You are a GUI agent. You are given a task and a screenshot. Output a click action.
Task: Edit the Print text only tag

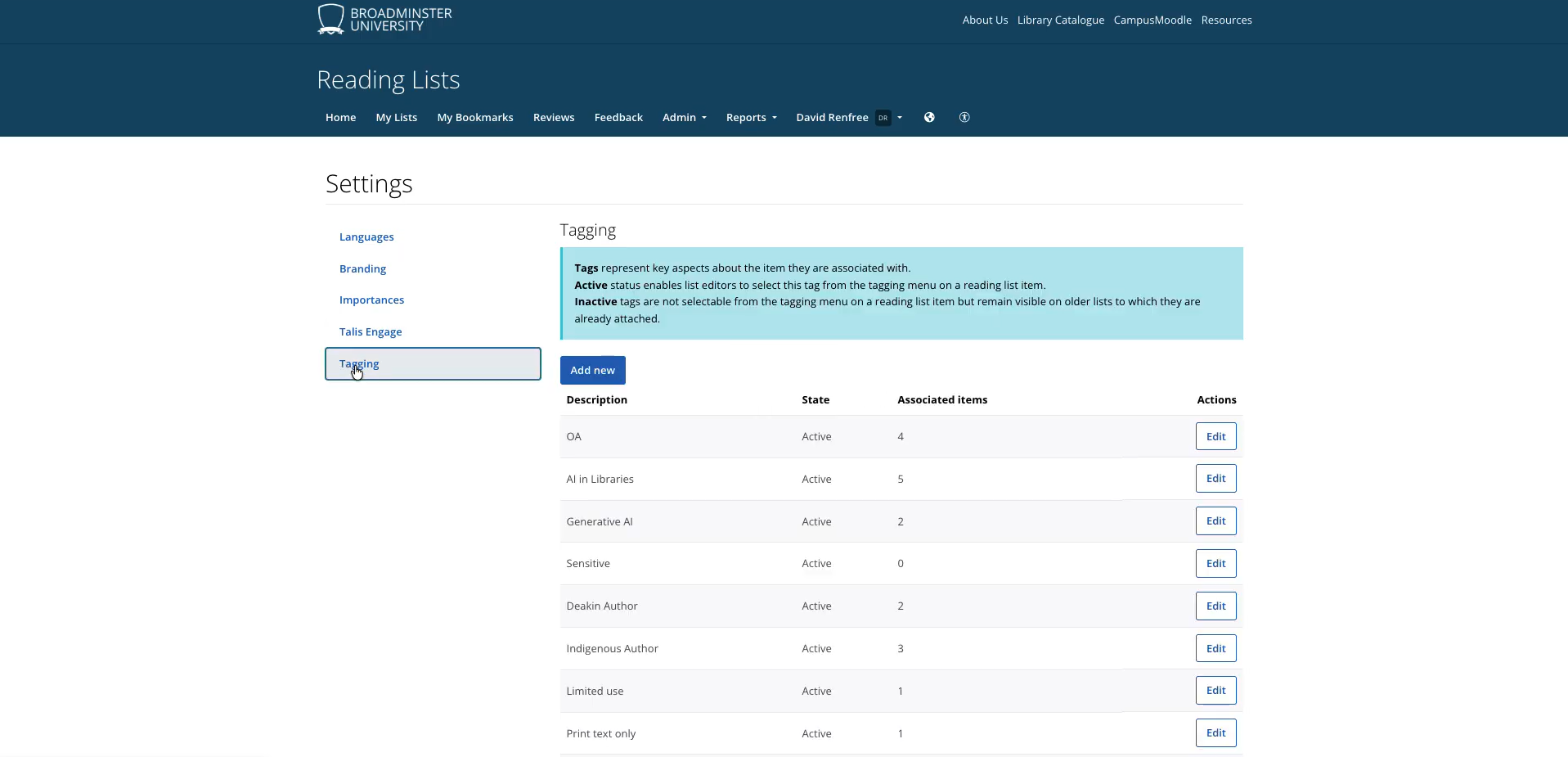tap(1215, 733)
